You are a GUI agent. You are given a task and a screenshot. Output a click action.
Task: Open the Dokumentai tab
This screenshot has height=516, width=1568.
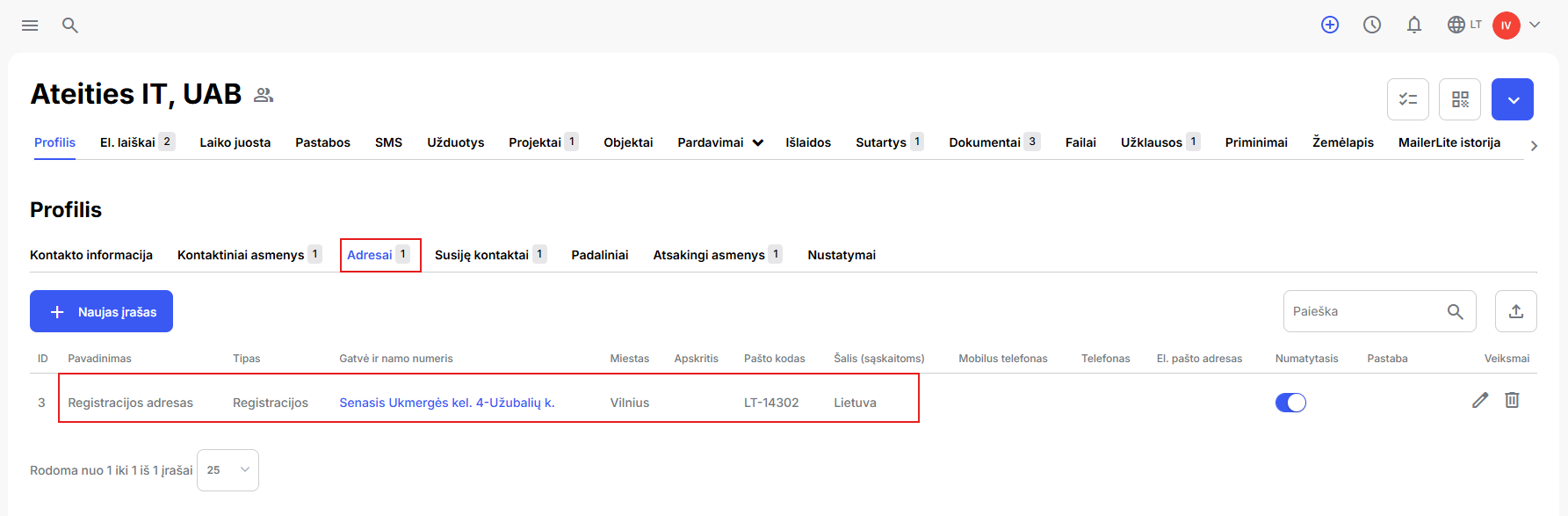pyautogui.click(x=994, y=142)
